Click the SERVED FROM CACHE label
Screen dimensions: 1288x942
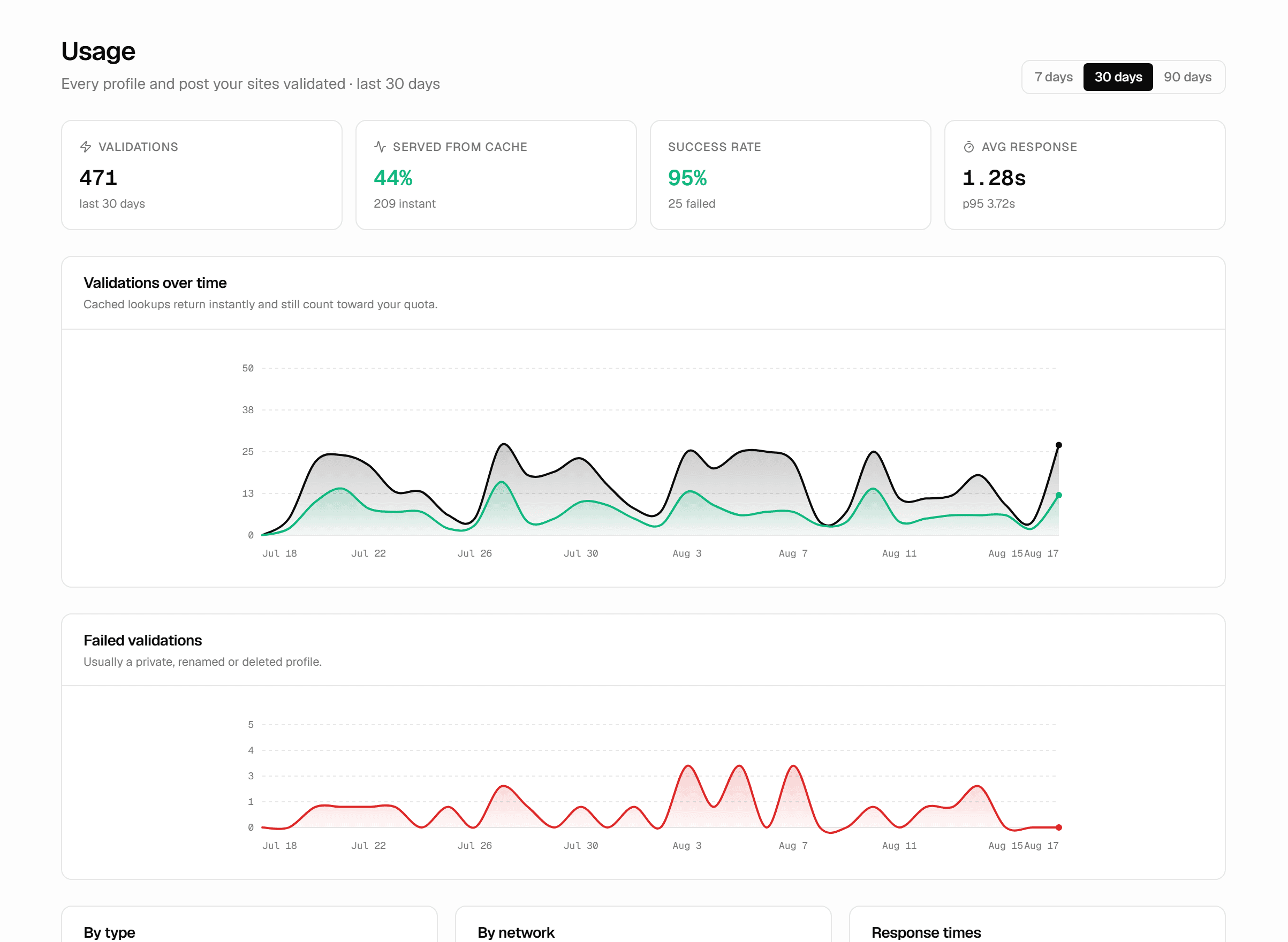tap(459, 147)
